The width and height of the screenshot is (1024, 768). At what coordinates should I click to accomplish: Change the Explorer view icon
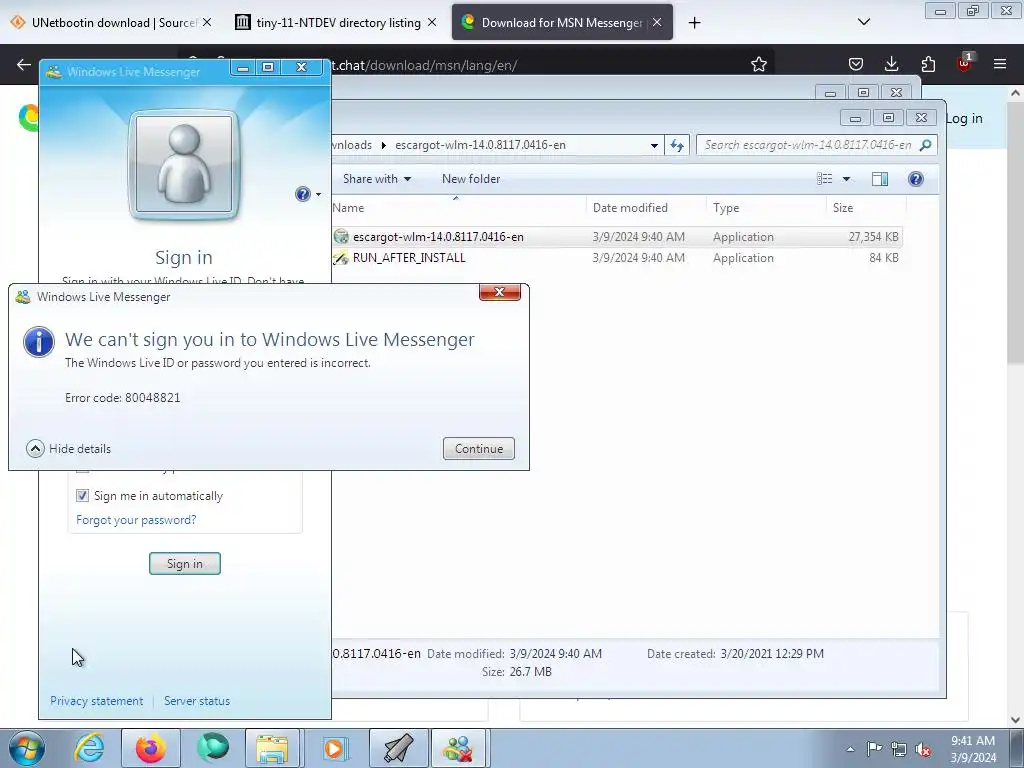(825, 179)
